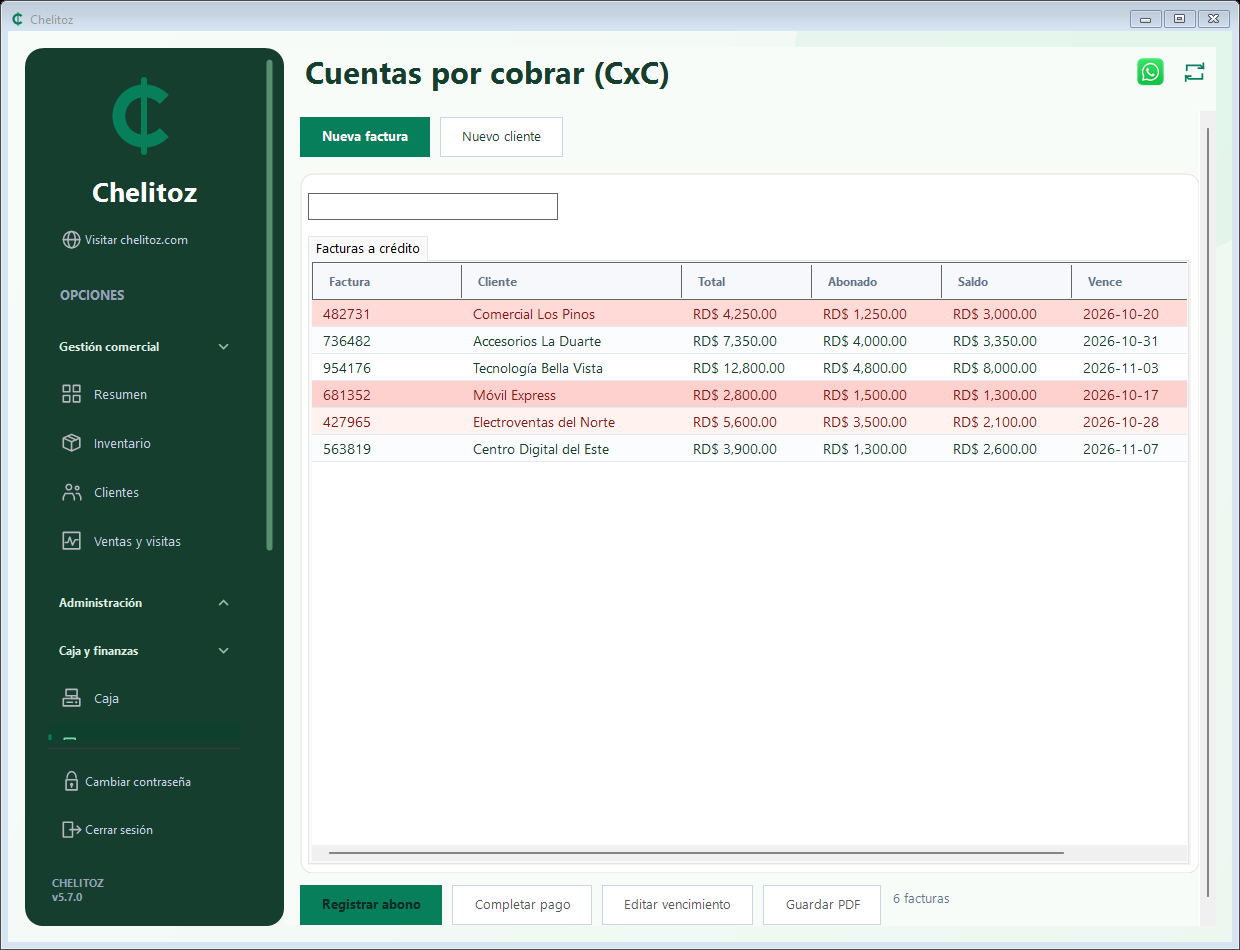Screen dimensions: 1240x950
Task: Sort by Abonado column header
Action: click(877, 282)
